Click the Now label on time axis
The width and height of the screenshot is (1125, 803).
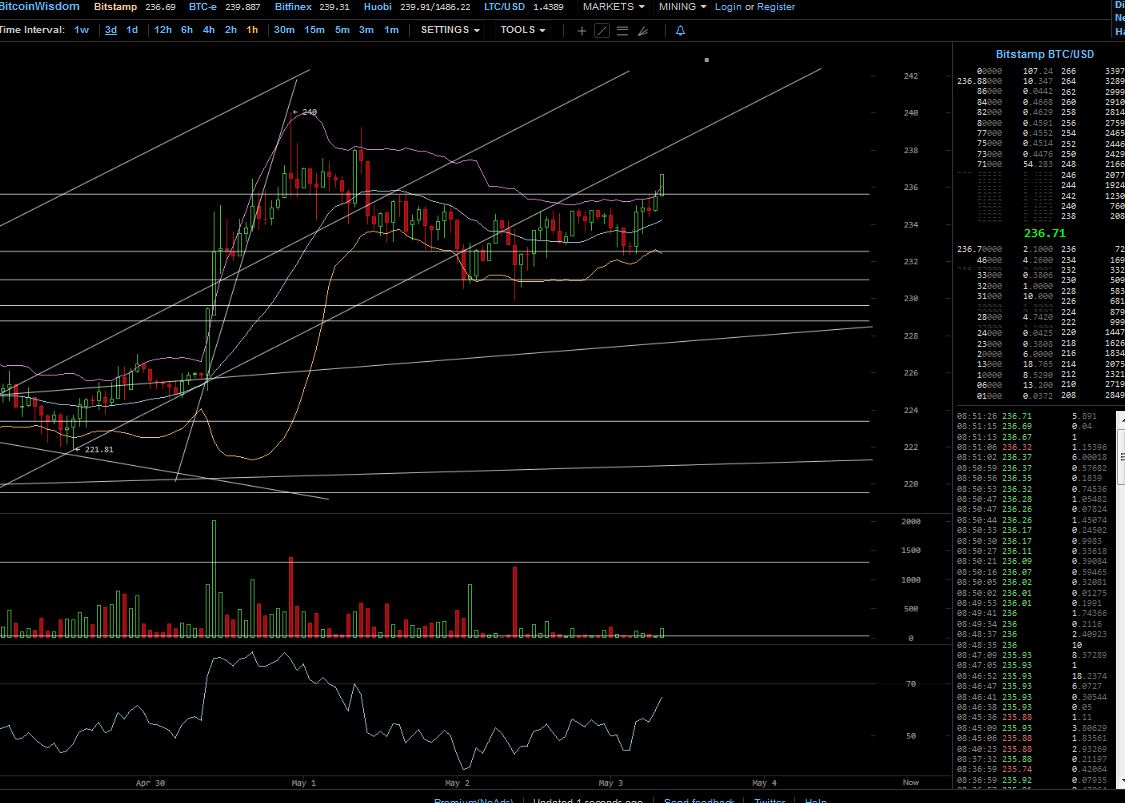click(x=910, y=783)
